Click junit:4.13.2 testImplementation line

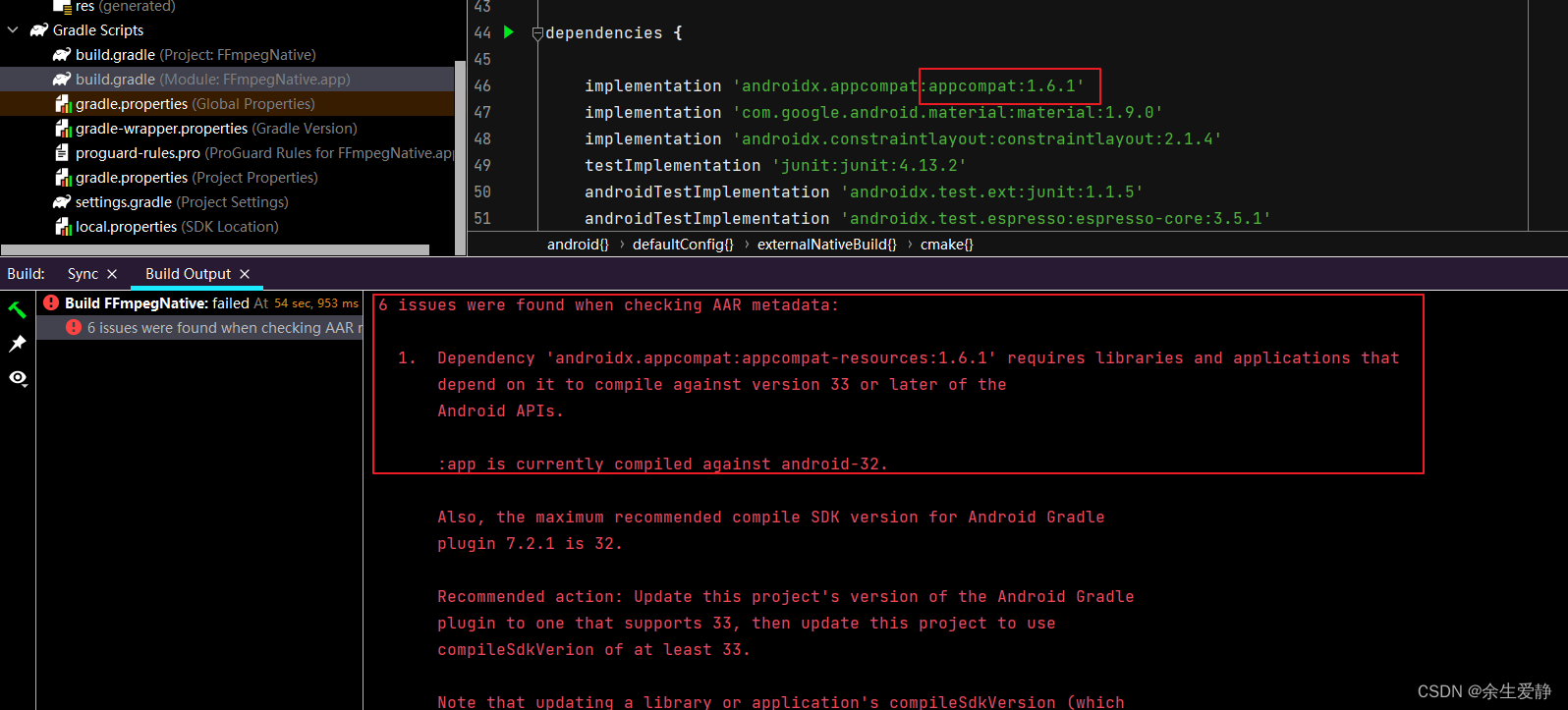(x=775, y=166)
